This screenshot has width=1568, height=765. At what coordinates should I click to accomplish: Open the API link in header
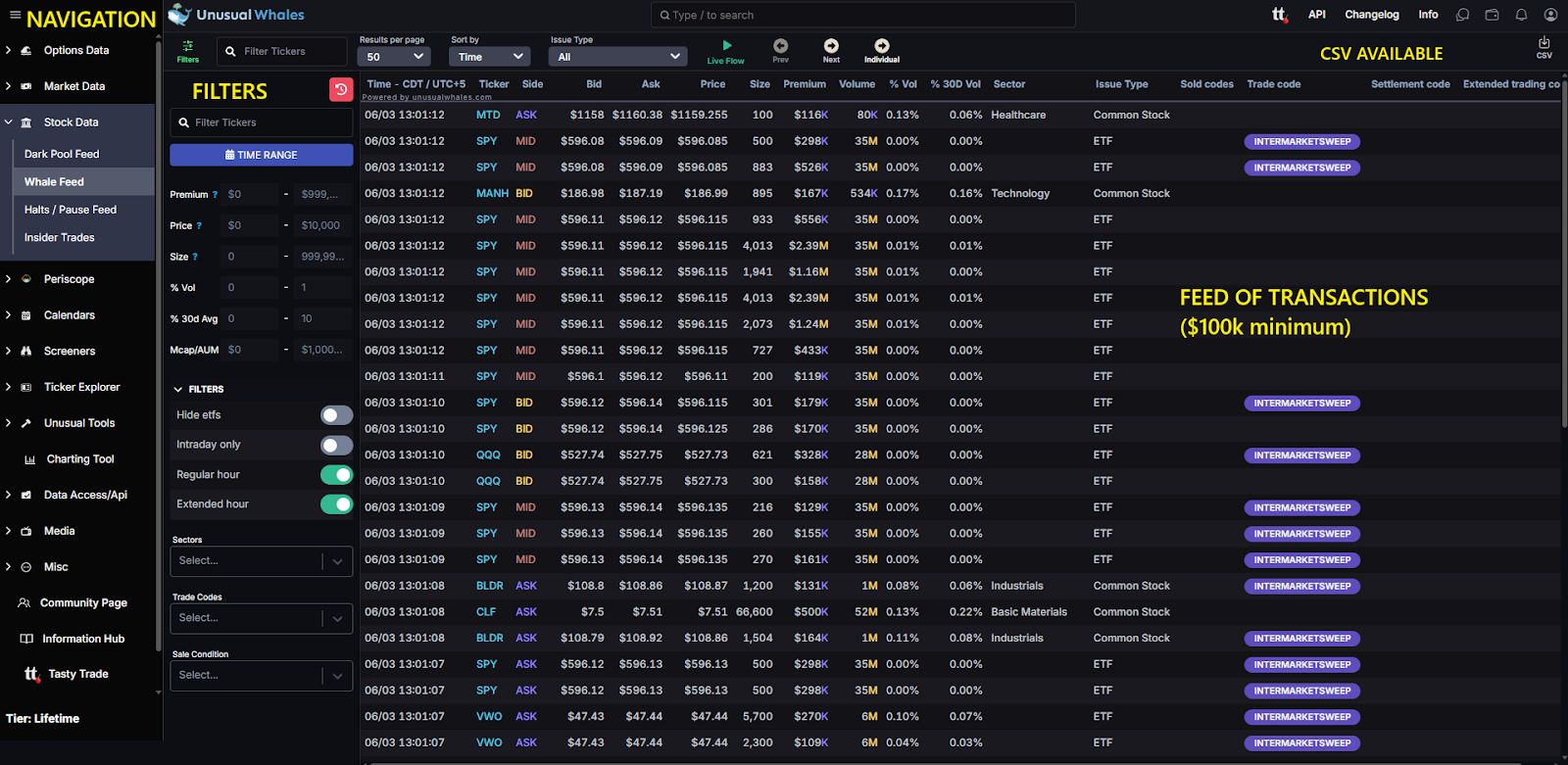[x=1317, y=15]
